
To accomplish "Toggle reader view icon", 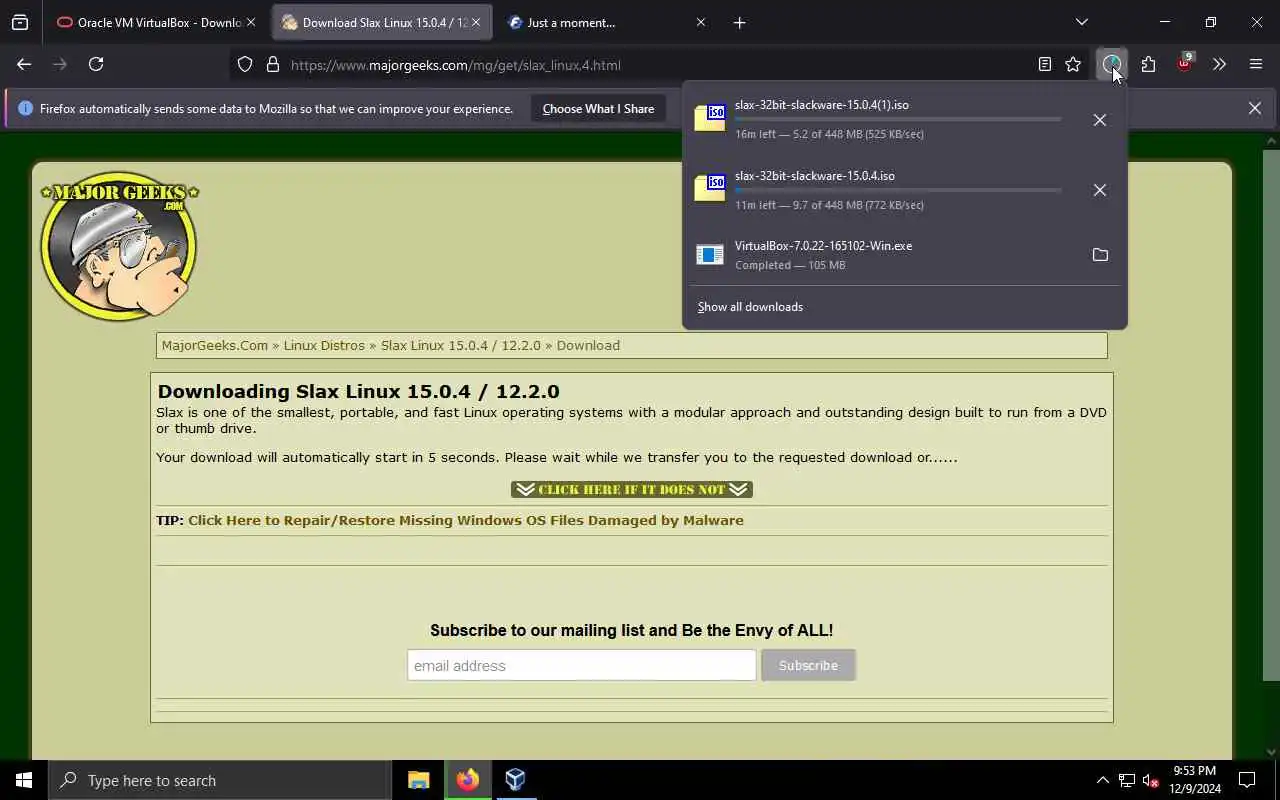I will pyautogui.click(x=1044, y=64).
